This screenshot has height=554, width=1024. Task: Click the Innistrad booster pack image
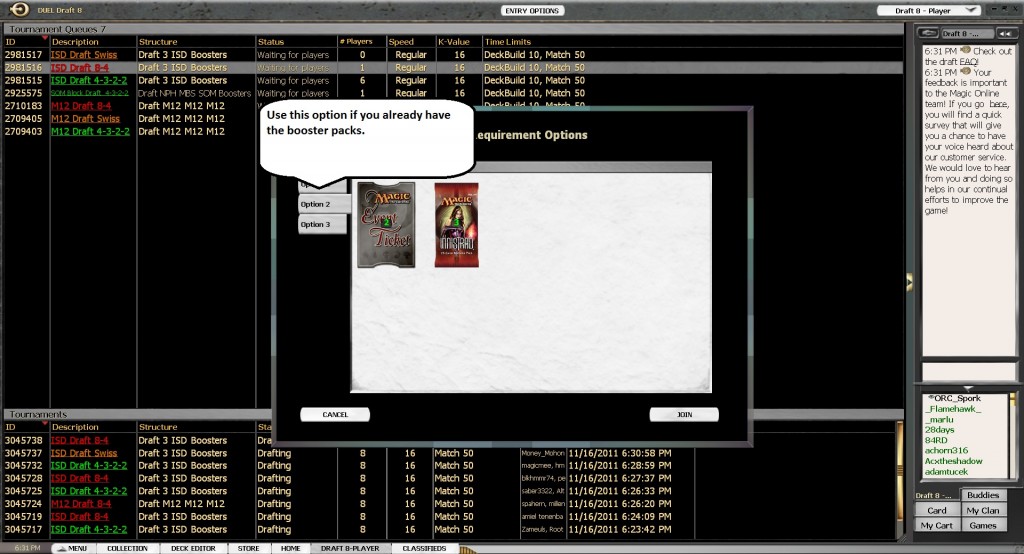456,225
